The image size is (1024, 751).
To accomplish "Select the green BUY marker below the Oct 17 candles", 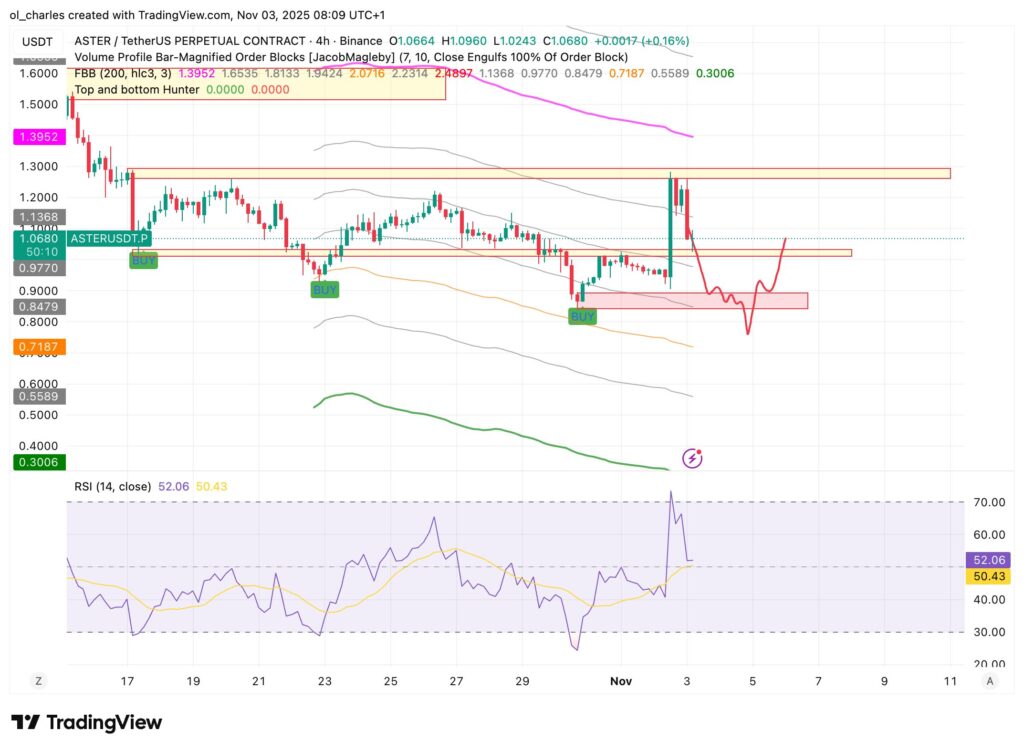I will click(x=143, y=261).
